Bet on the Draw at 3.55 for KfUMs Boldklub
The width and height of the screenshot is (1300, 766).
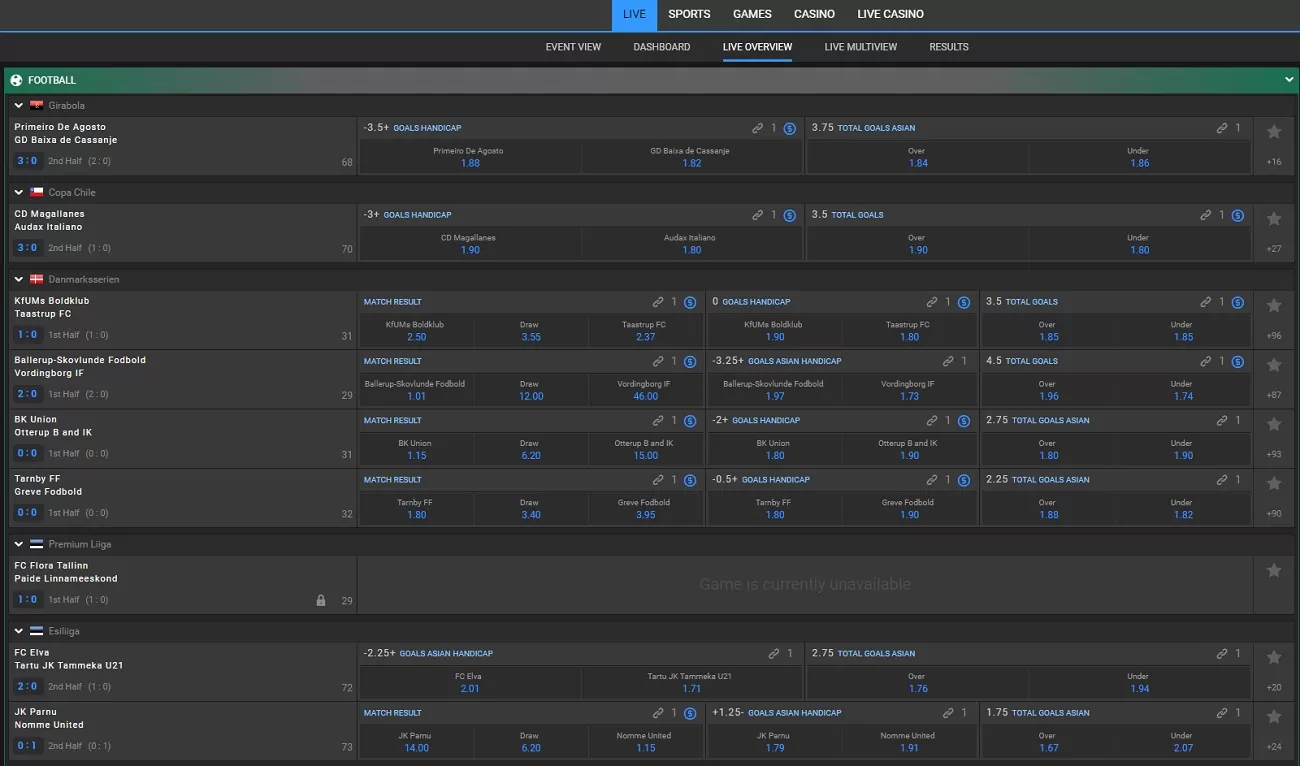pyautogui.click(x=531, y=331)
